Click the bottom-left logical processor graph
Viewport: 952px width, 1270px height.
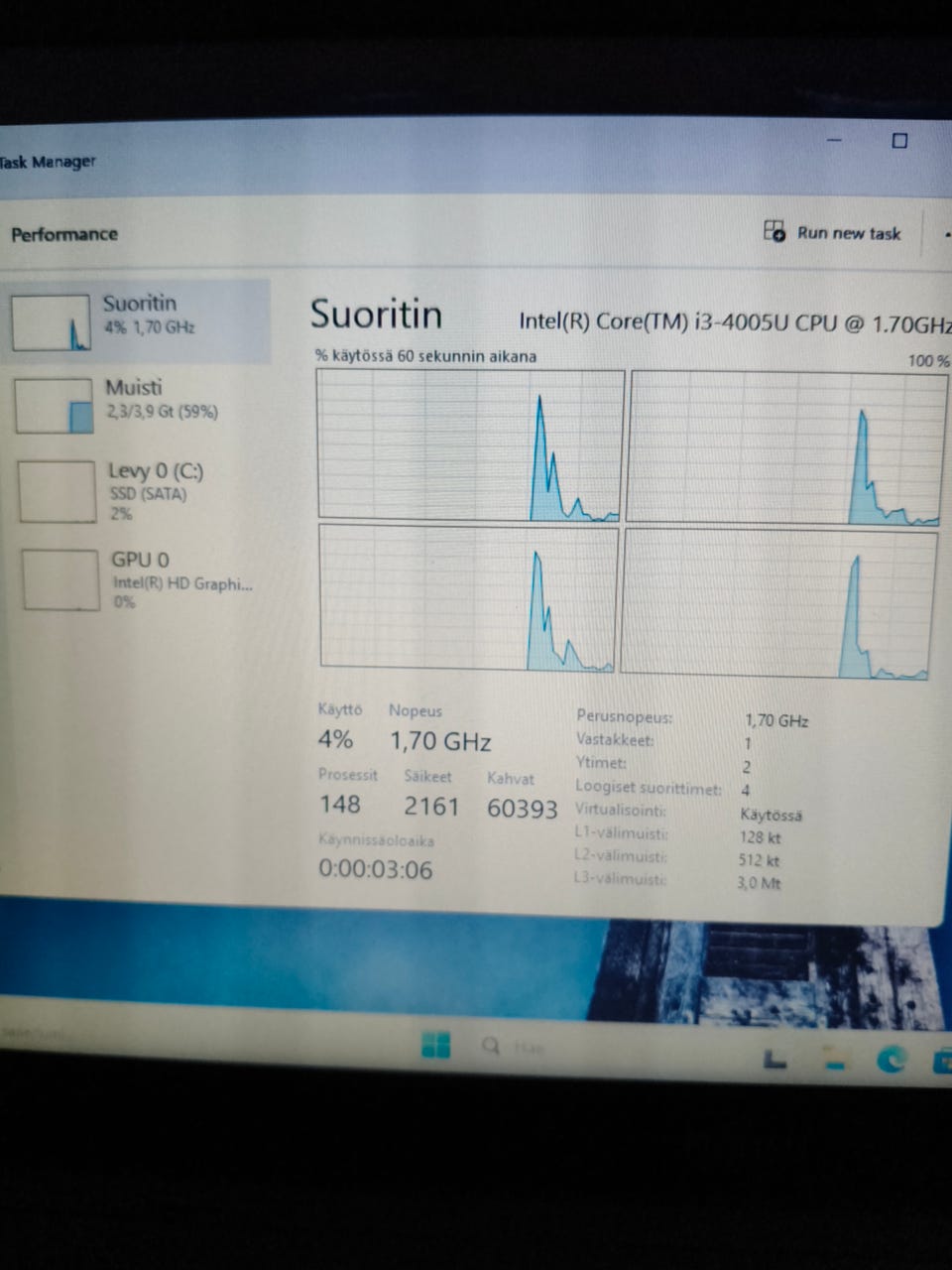pyautogui.click(x=469, y=598)
